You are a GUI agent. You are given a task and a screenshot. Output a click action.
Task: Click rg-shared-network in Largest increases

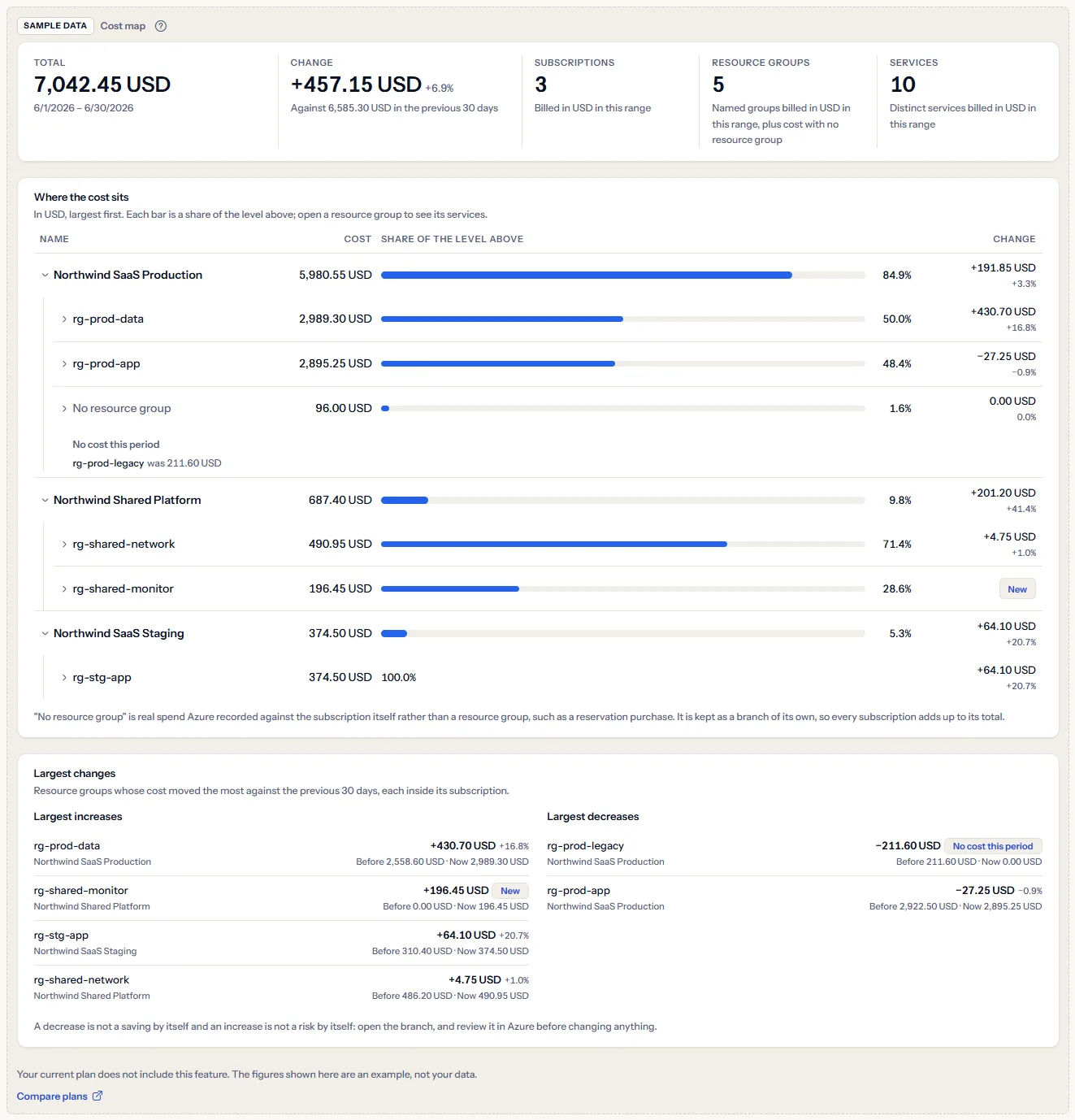pyautogui.click(x=81, y=980)
